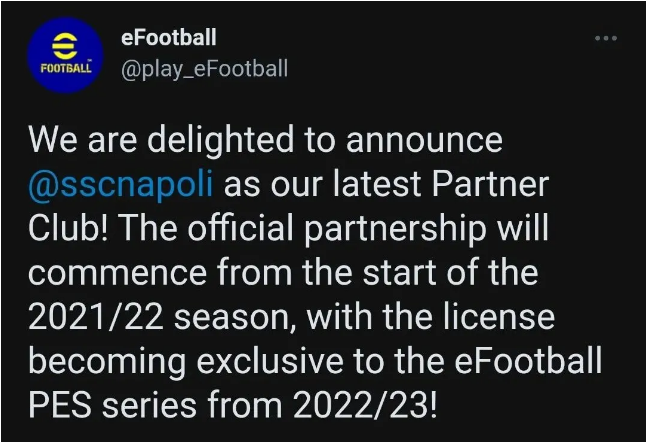
Task: Click the words 'as our latest Partner'
Action: click(386, 184)
